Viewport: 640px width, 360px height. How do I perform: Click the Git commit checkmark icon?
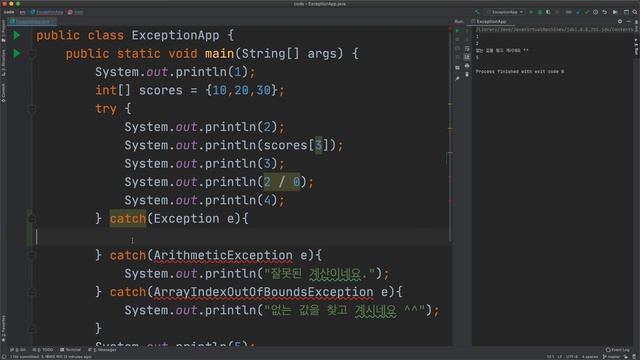tap(587, 12)
